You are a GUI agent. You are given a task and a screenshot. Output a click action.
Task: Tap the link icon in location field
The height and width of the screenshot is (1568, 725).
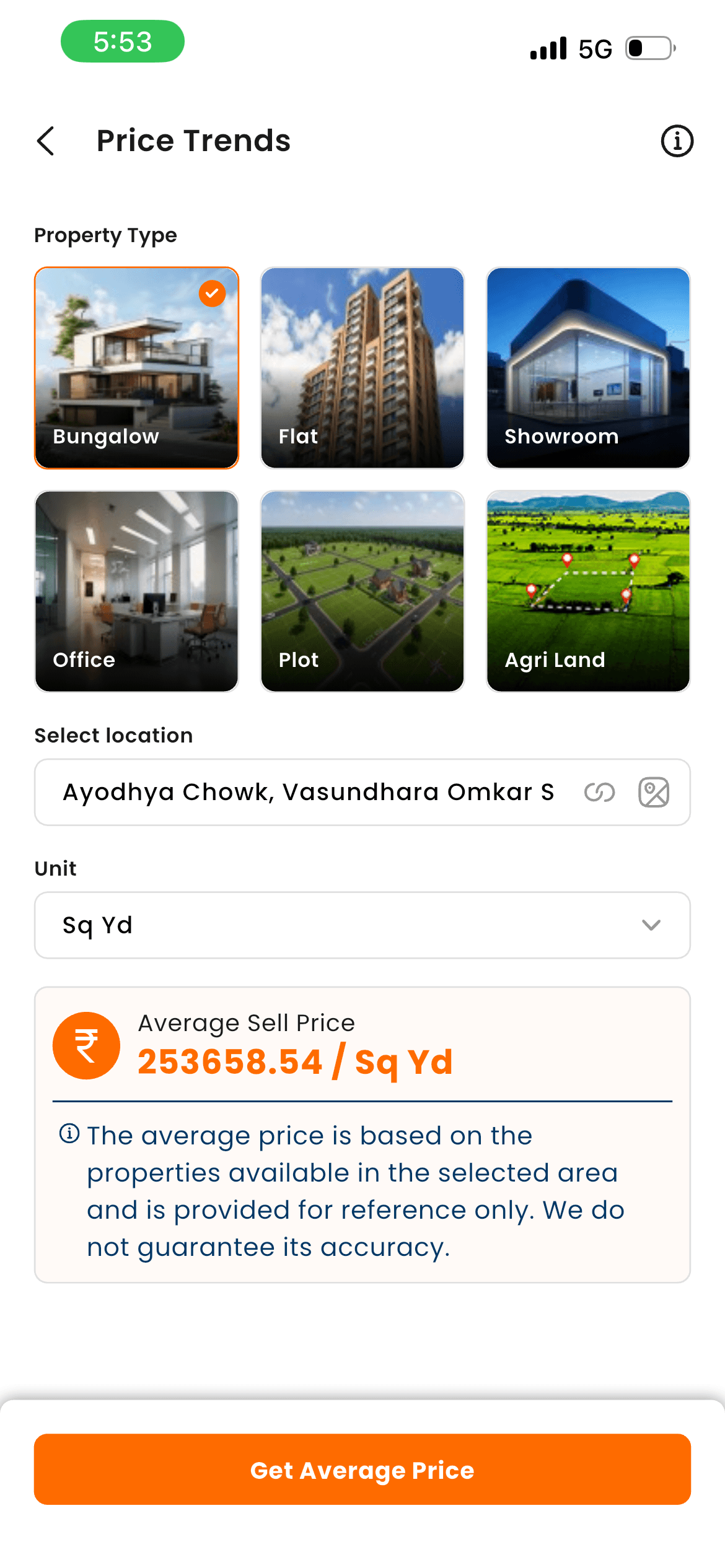599,792
